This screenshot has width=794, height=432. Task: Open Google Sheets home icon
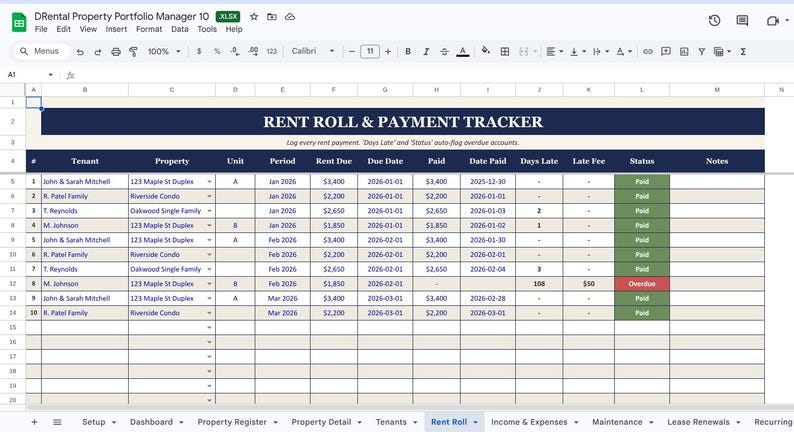(x=19, y=23)
